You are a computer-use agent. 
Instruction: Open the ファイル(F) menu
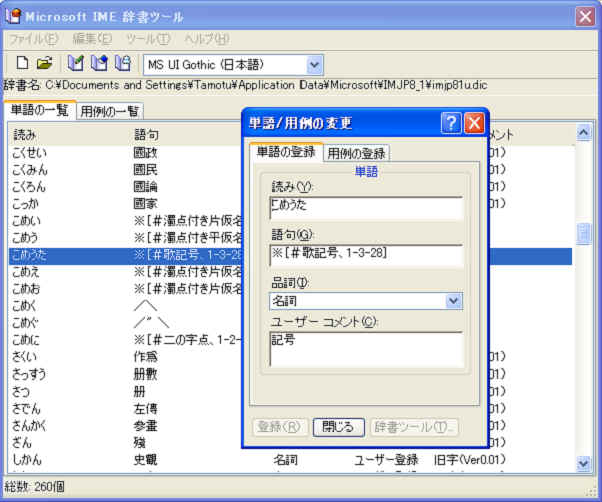(x=33, y=39)
